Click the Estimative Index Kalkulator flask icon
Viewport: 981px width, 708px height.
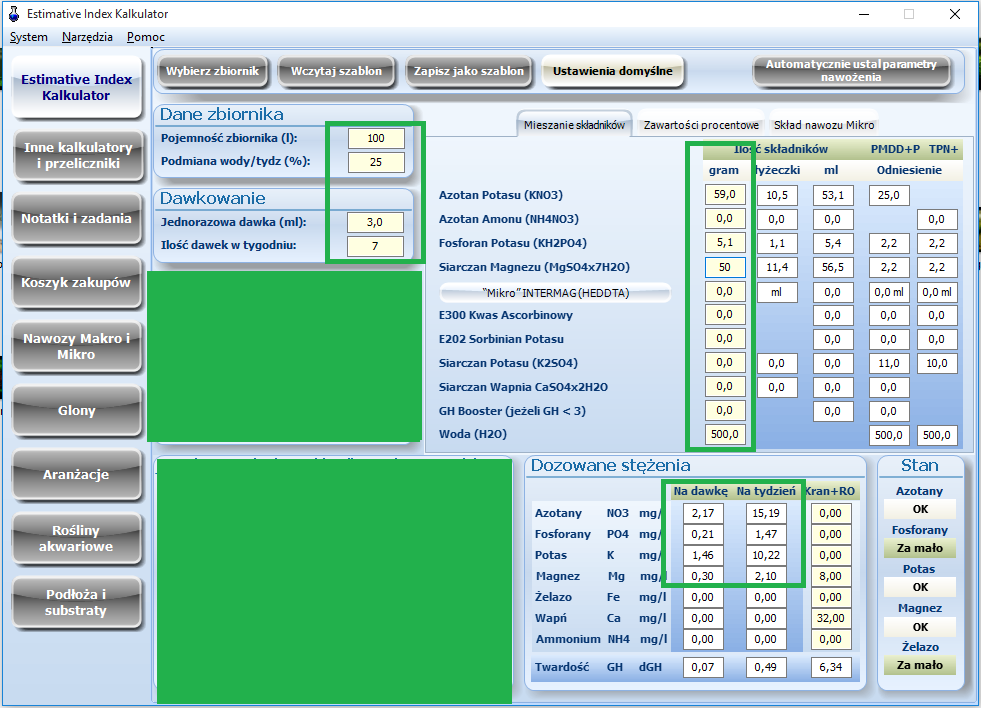point(14,13)
